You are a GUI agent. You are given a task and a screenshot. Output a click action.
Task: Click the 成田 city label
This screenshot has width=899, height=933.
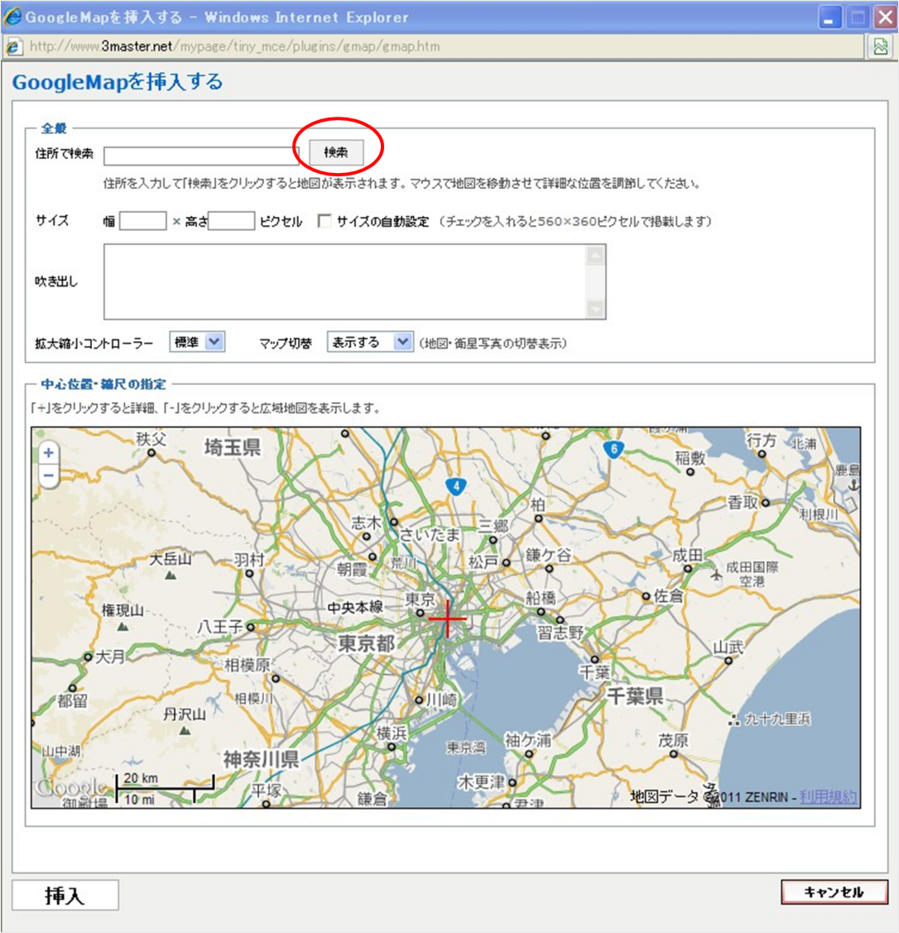[x=687, y=555]
